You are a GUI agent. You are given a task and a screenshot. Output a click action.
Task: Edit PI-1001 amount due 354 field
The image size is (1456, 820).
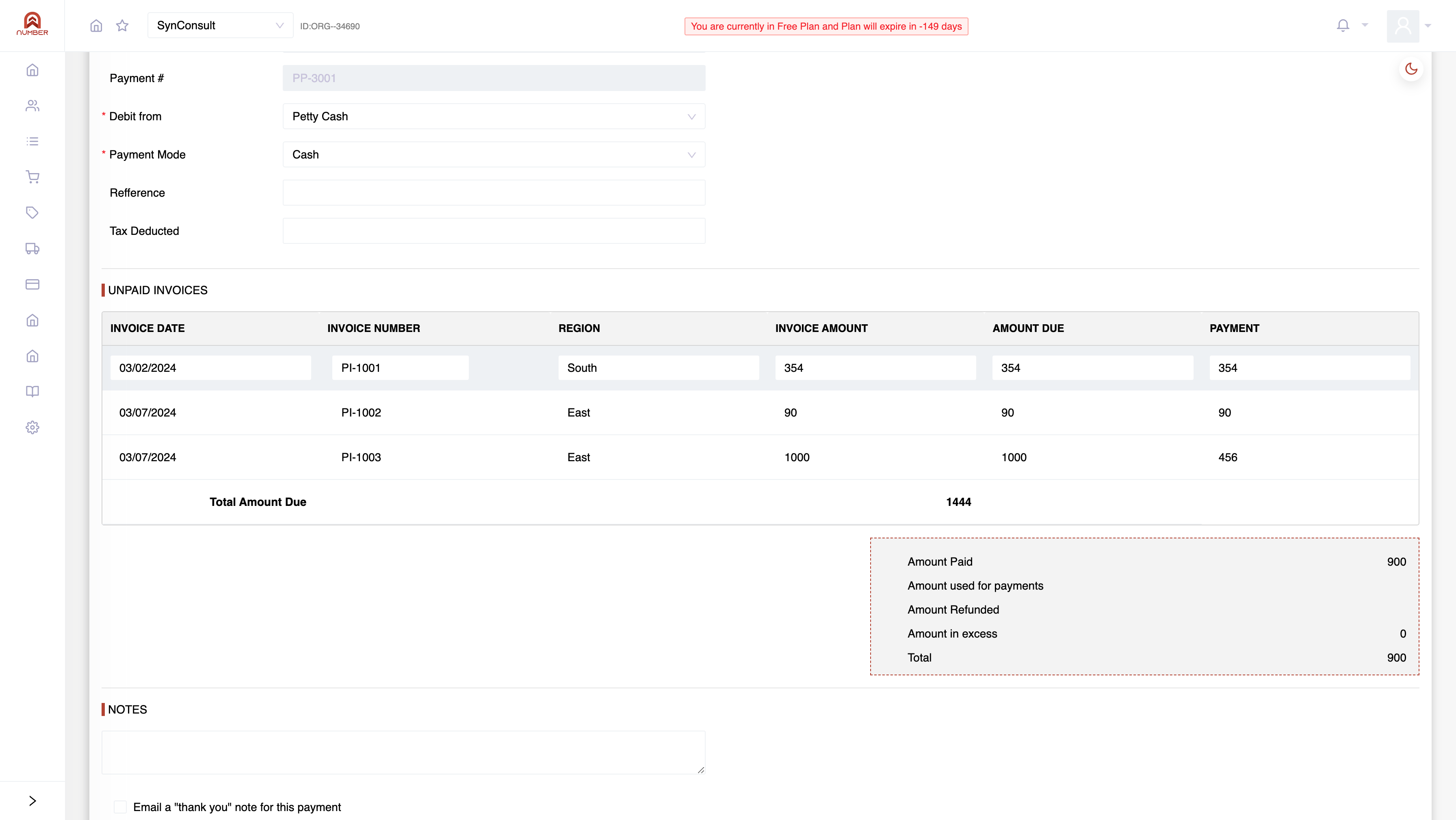1092,368
